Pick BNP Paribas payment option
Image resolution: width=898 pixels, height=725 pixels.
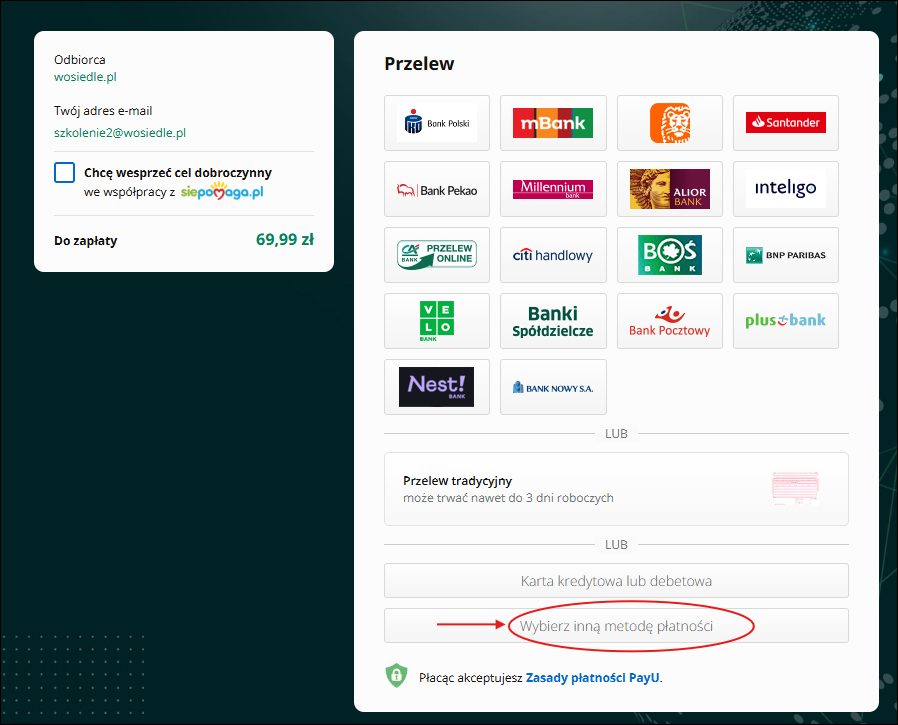(785, 255)
